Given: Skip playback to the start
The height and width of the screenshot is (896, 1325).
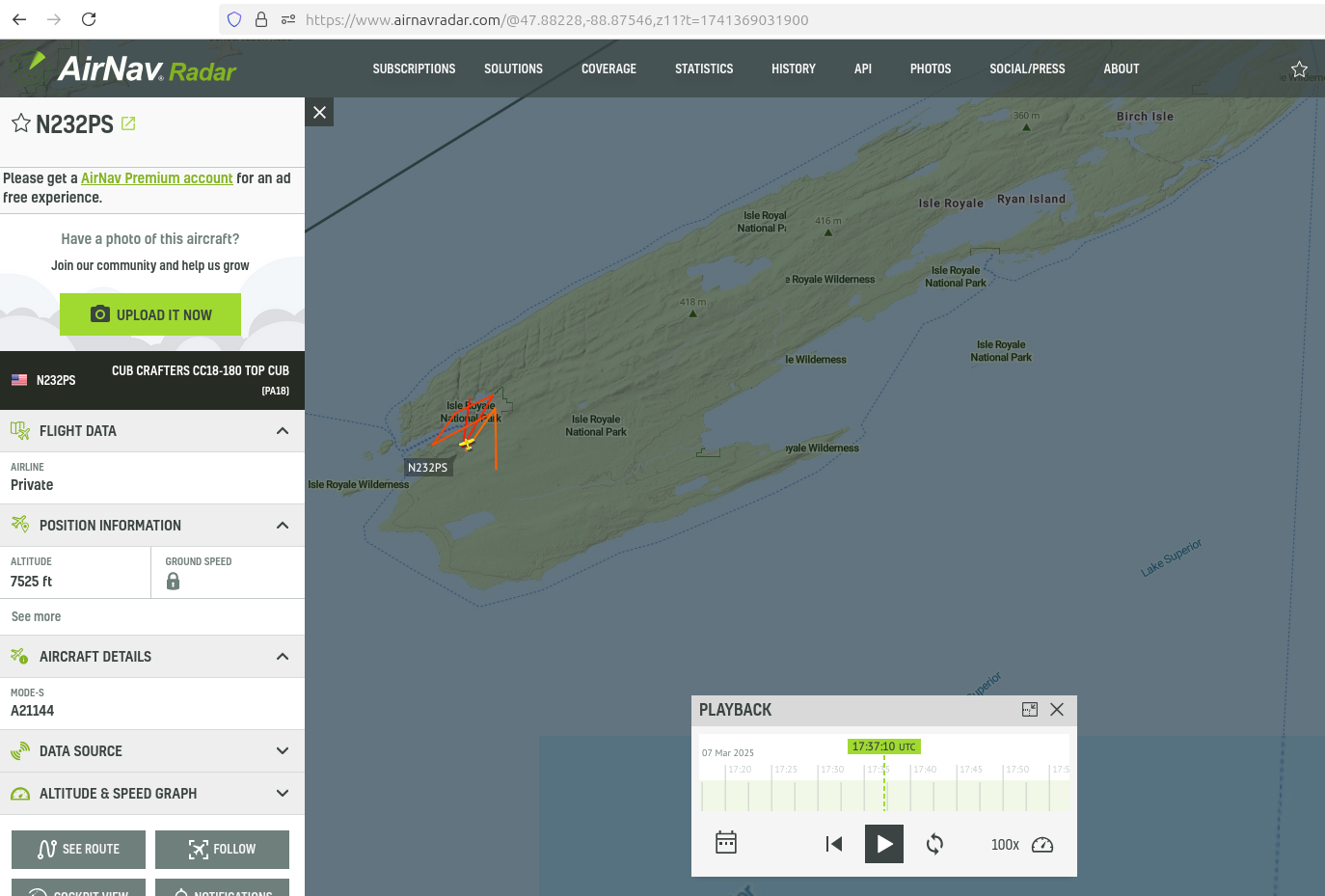Looking at the screenshot, I should 834,844.
